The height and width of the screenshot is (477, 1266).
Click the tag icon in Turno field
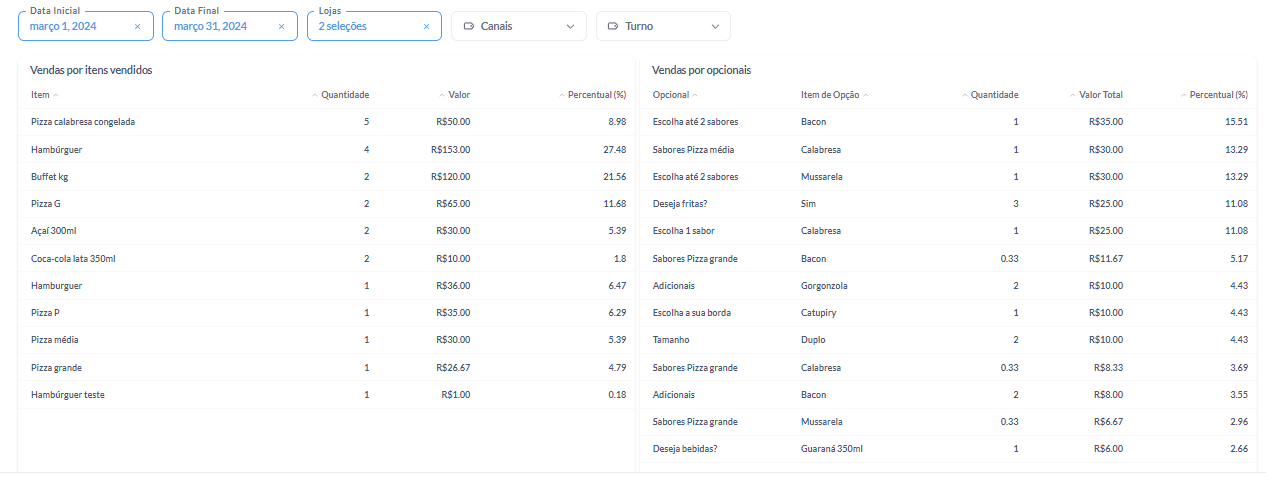pos(613,26)
